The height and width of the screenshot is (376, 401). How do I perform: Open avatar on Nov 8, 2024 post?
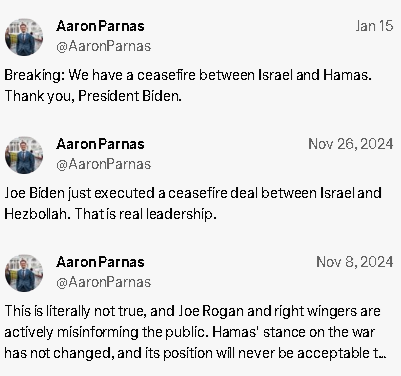24,273
